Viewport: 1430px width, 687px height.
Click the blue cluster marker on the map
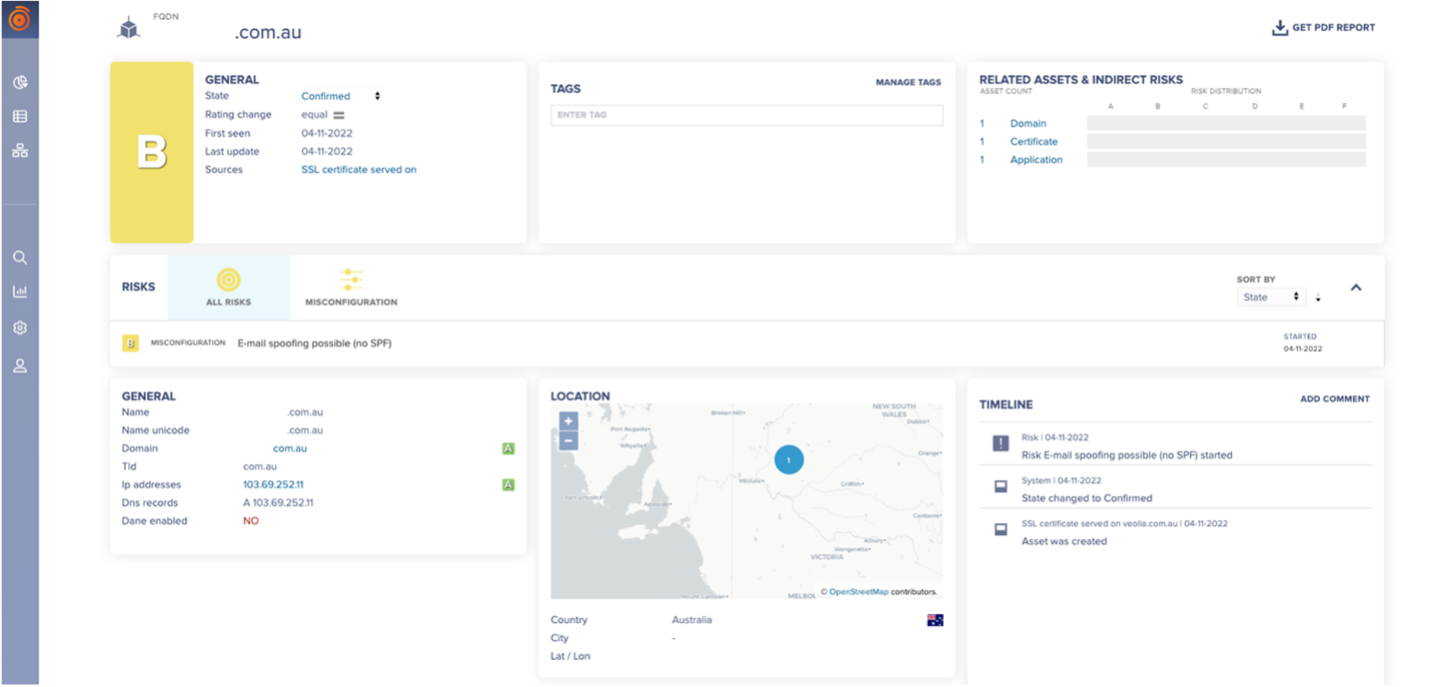(789, 460)
